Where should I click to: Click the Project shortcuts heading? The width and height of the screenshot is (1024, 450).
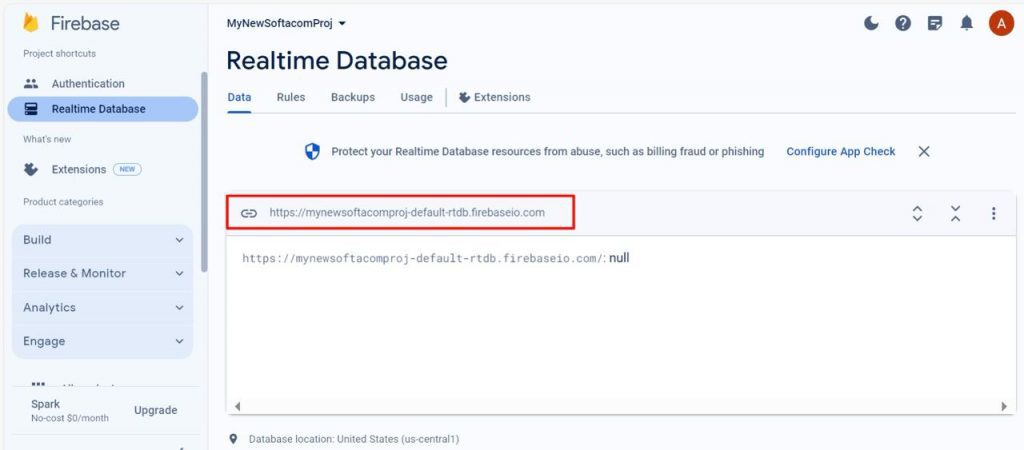tap(59, 54)
